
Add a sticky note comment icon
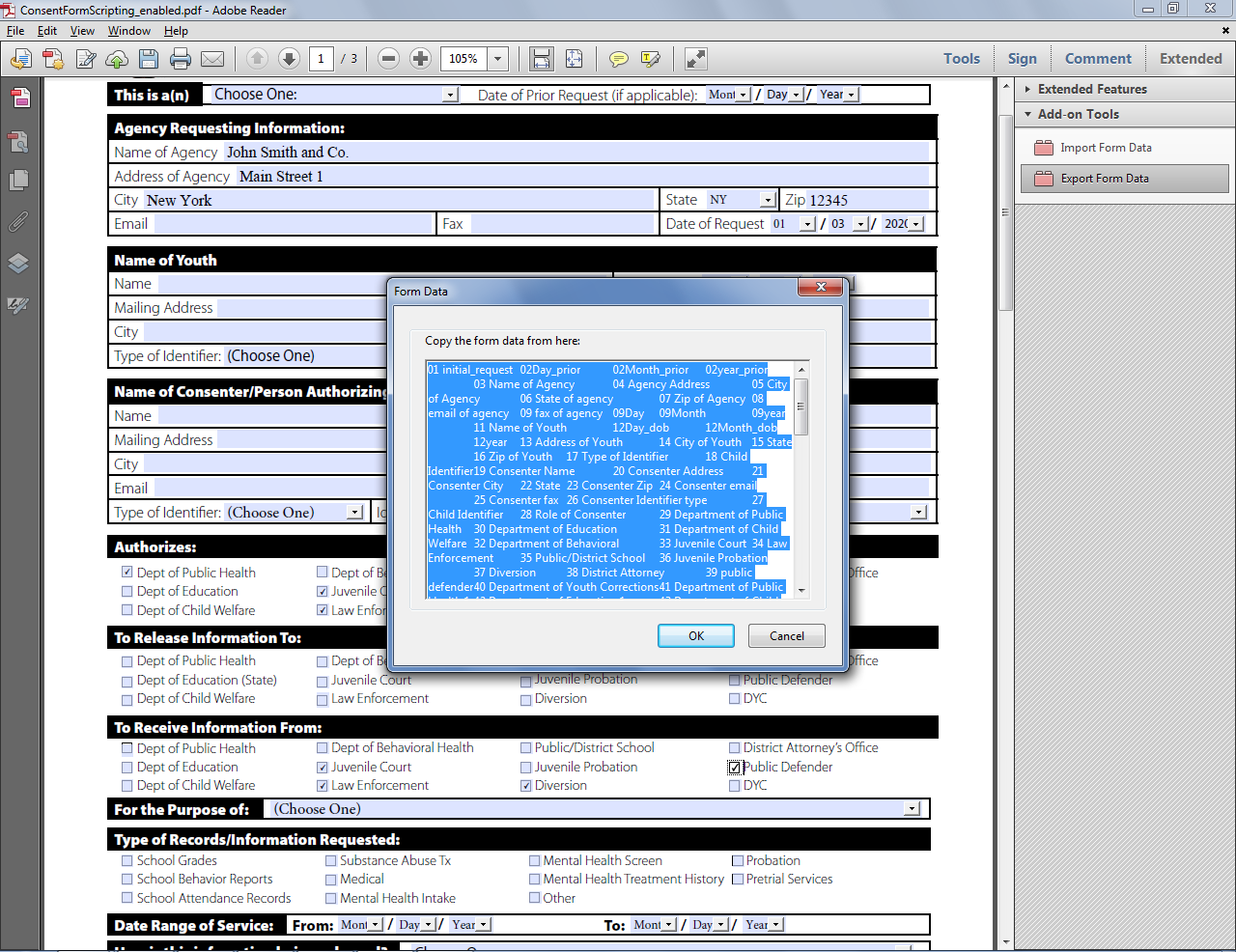(619, 59)
